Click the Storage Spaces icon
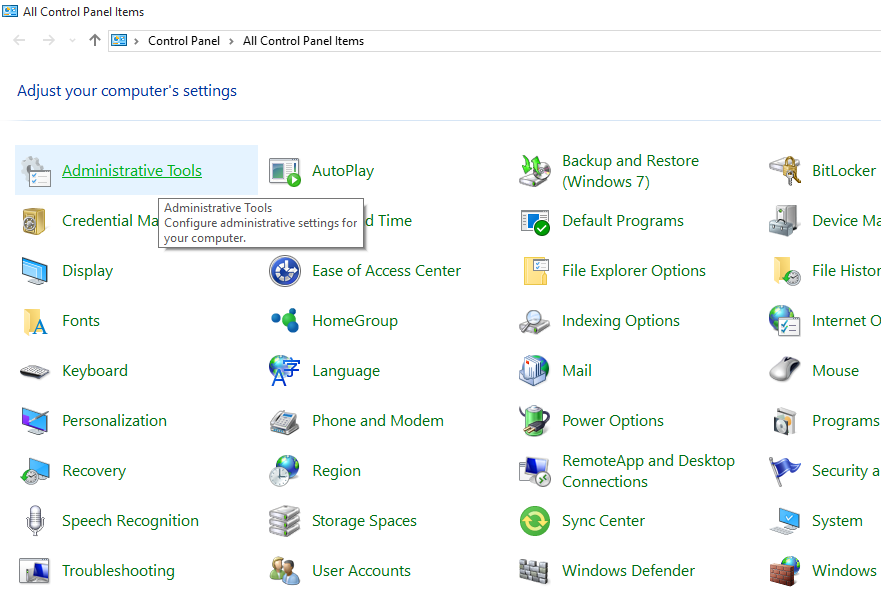Image resolution: width=881 pixels, height=599 pixels. (284, 521)
